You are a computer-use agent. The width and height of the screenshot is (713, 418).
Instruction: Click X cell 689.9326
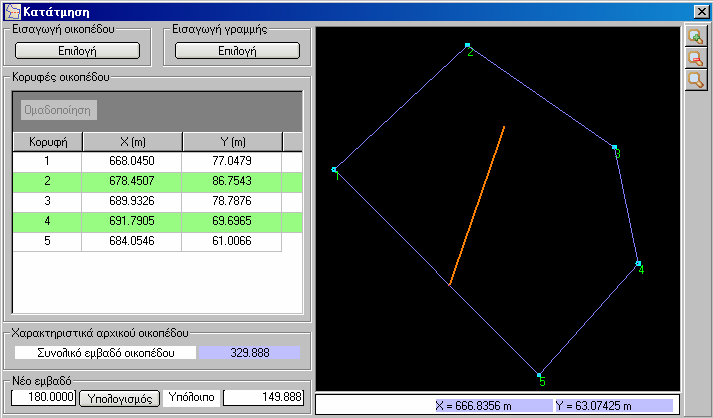[x=132, y=201]
